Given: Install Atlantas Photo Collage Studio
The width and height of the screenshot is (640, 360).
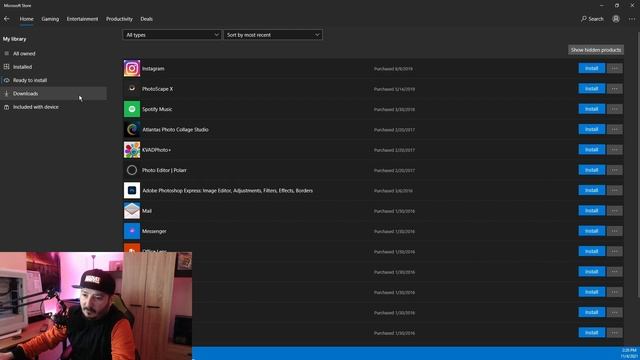Looking at the screenshot, I should click(x=591, y=129).
